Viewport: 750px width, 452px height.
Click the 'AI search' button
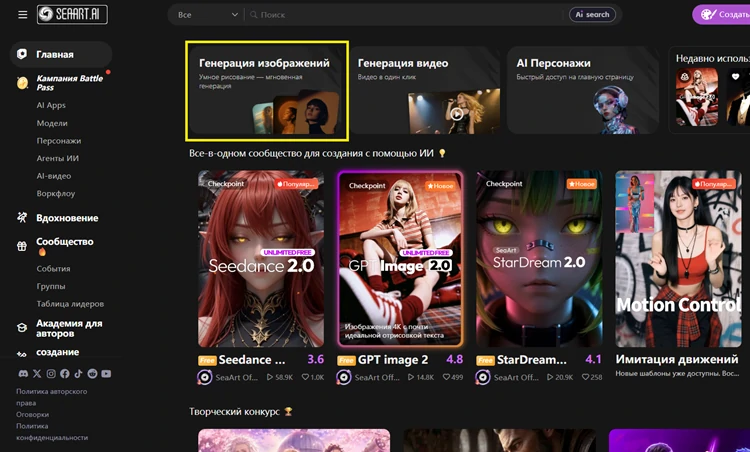[x=592, y=14]
